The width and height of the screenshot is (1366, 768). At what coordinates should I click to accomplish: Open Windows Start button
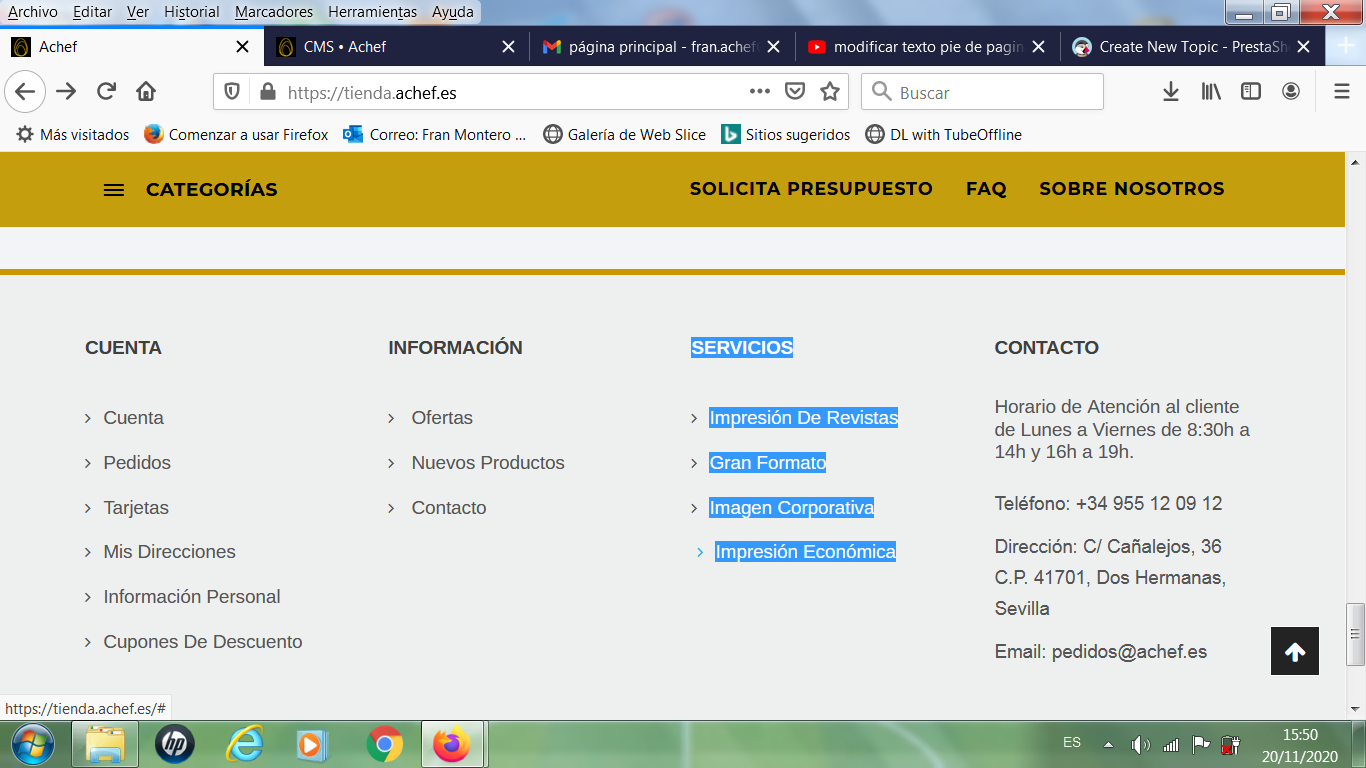[32, 745]
